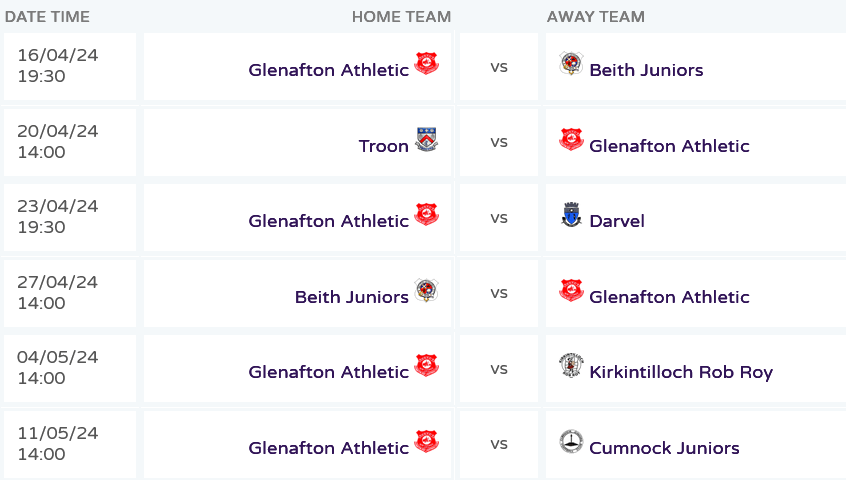Image resolution: width=846 pixels, height=480 pixels.
Task: Click the Kirkintilloch Rob Roy crest
Action: 571,366
